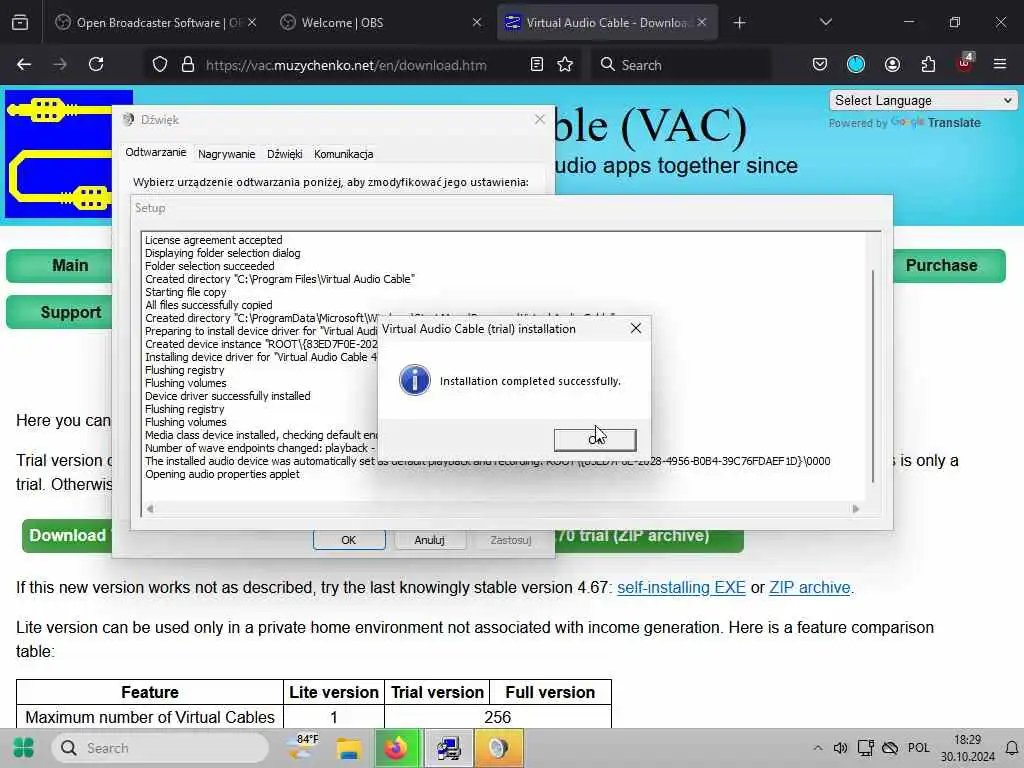Open the Support page button
Image resolution: width=1024 pixels, height=768 pixels.
pyautogui.click(x=70, y=312)
